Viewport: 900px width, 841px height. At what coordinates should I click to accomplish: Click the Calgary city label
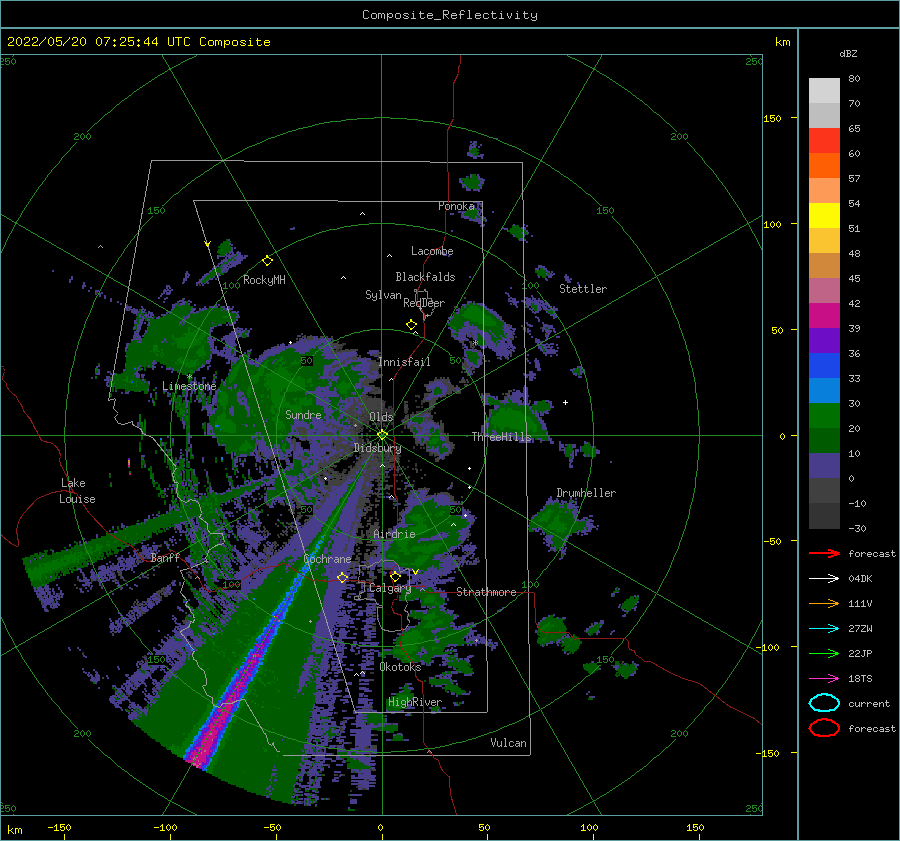[390, 588]
